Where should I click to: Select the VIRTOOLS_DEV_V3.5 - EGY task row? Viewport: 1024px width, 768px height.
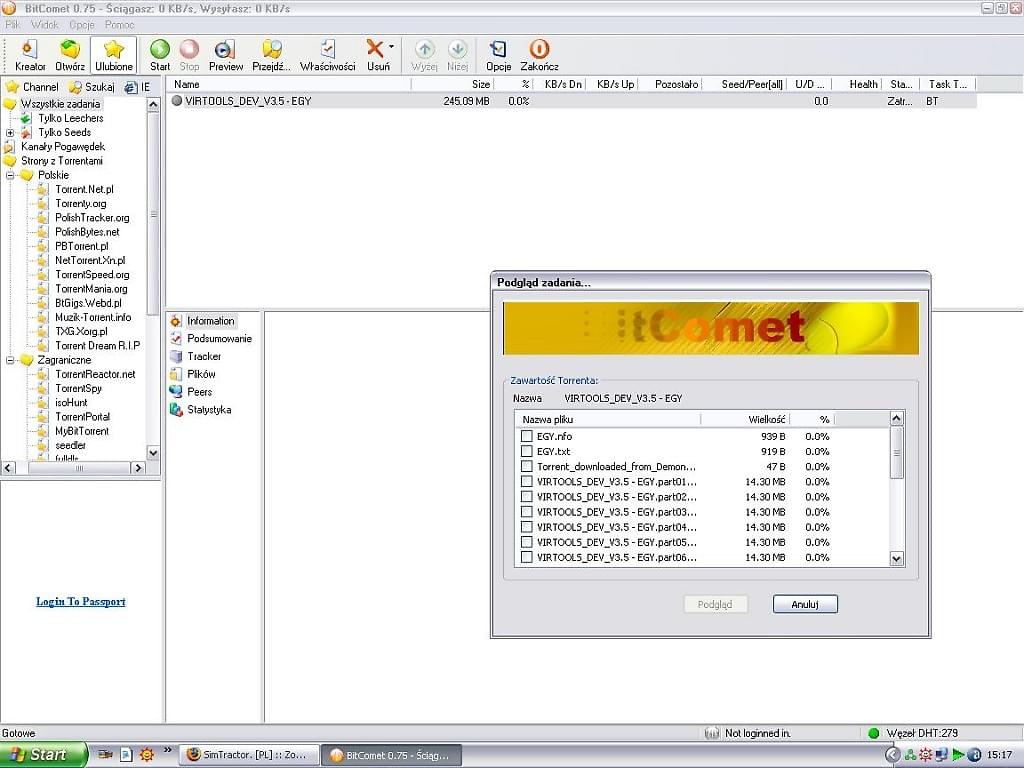pos(571,101)
